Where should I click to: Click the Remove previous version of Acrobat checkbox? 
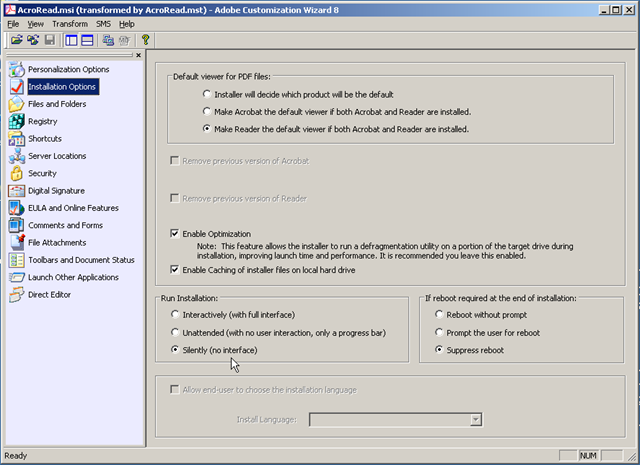coord(175,161)
